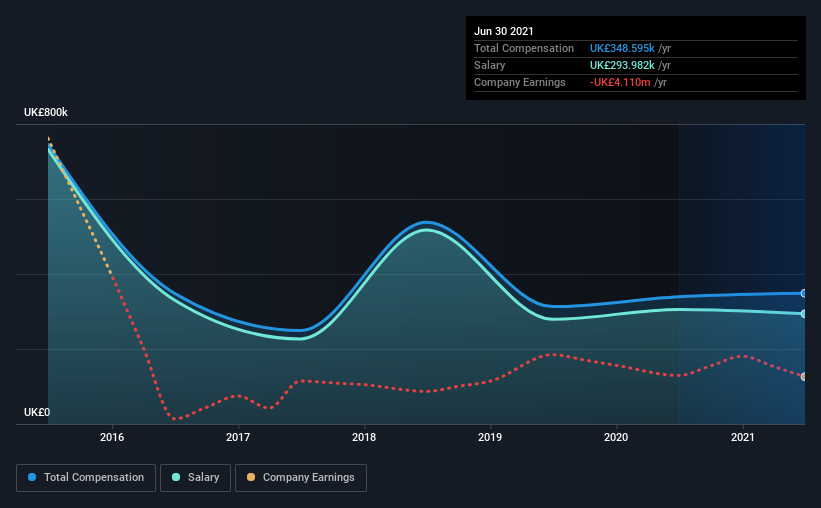Image resolution: width=821 pixels, height=508 pixels.
Task: Click the UK£348.595k total compensation value
Action: (622, 48)
